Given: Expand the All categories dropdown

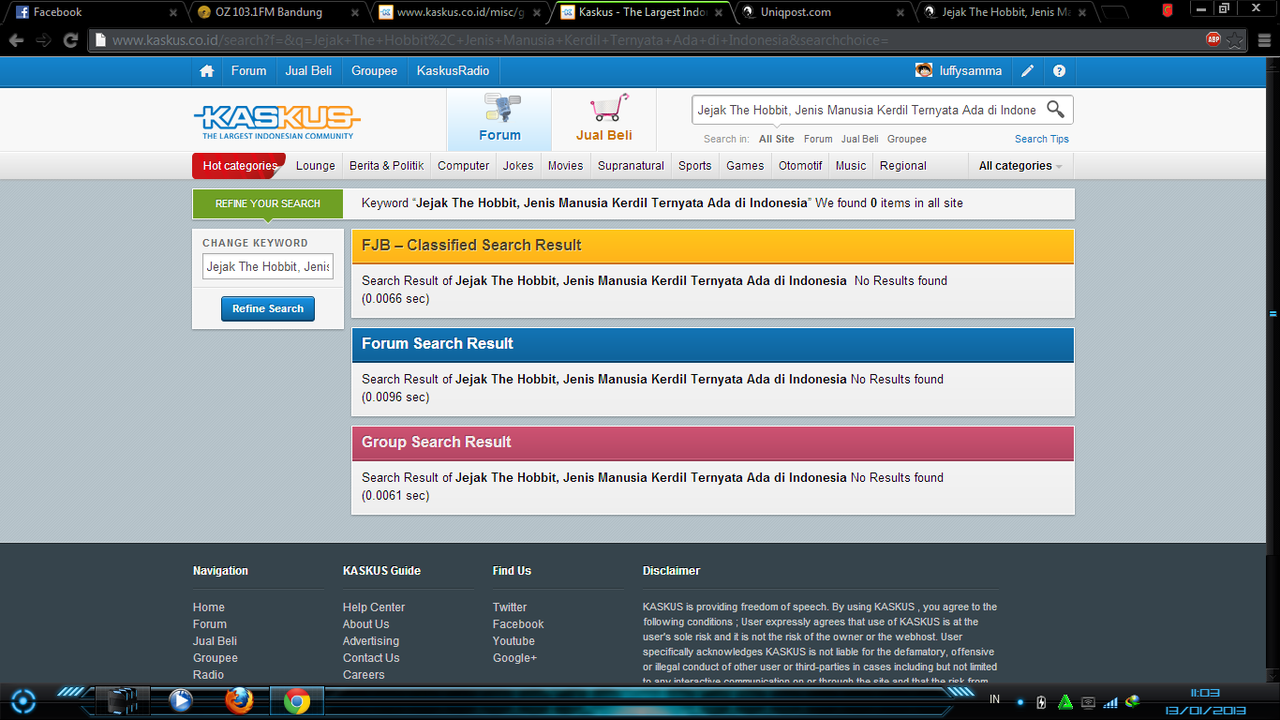Looking at the screenshot, I should [1020, 166].
